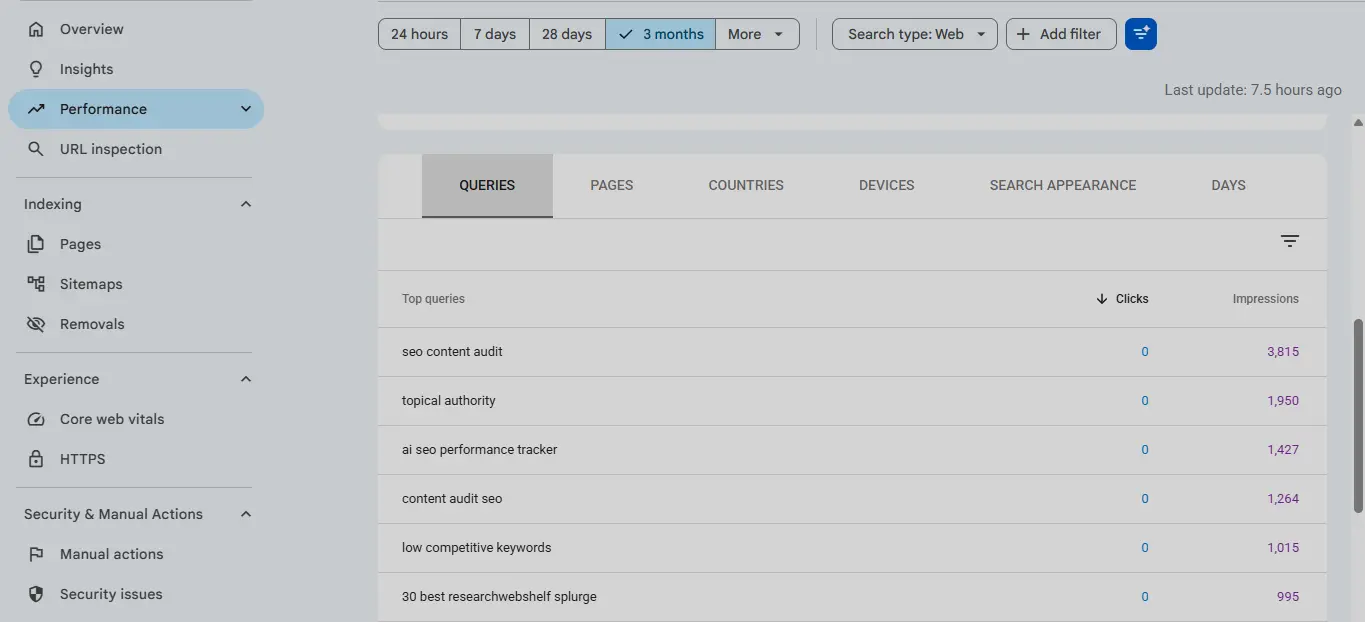Screen dimensions: 1365x622
Task: Switch to the Devices tab
Action: [887, 185]
